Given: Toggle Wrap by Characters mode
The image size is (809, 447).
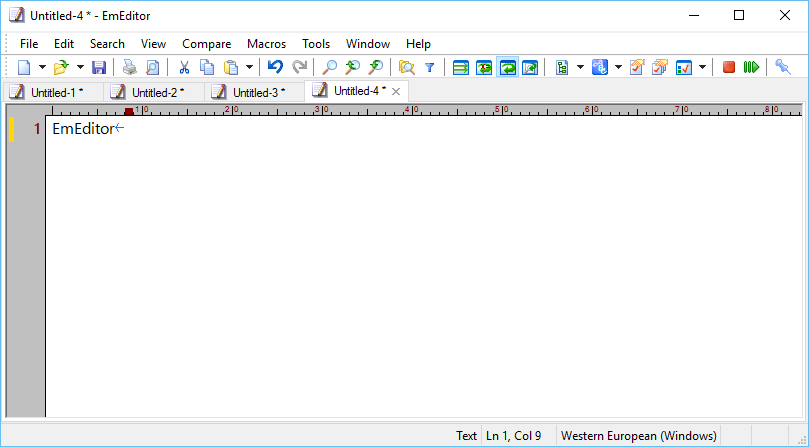Looking at the screenshot, I should [484, 67].
